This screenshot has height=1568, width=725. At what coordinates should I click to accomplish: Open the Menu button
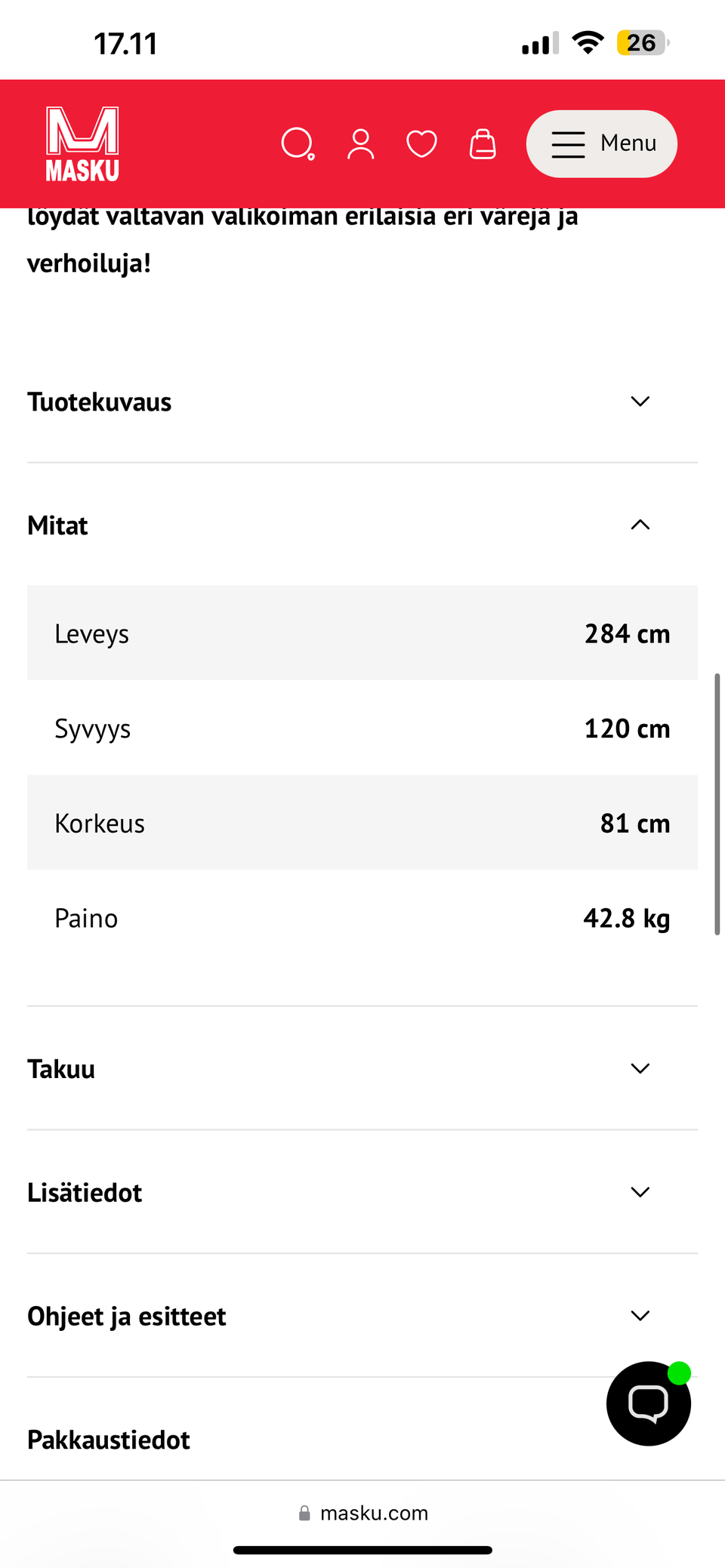(602, 144)
